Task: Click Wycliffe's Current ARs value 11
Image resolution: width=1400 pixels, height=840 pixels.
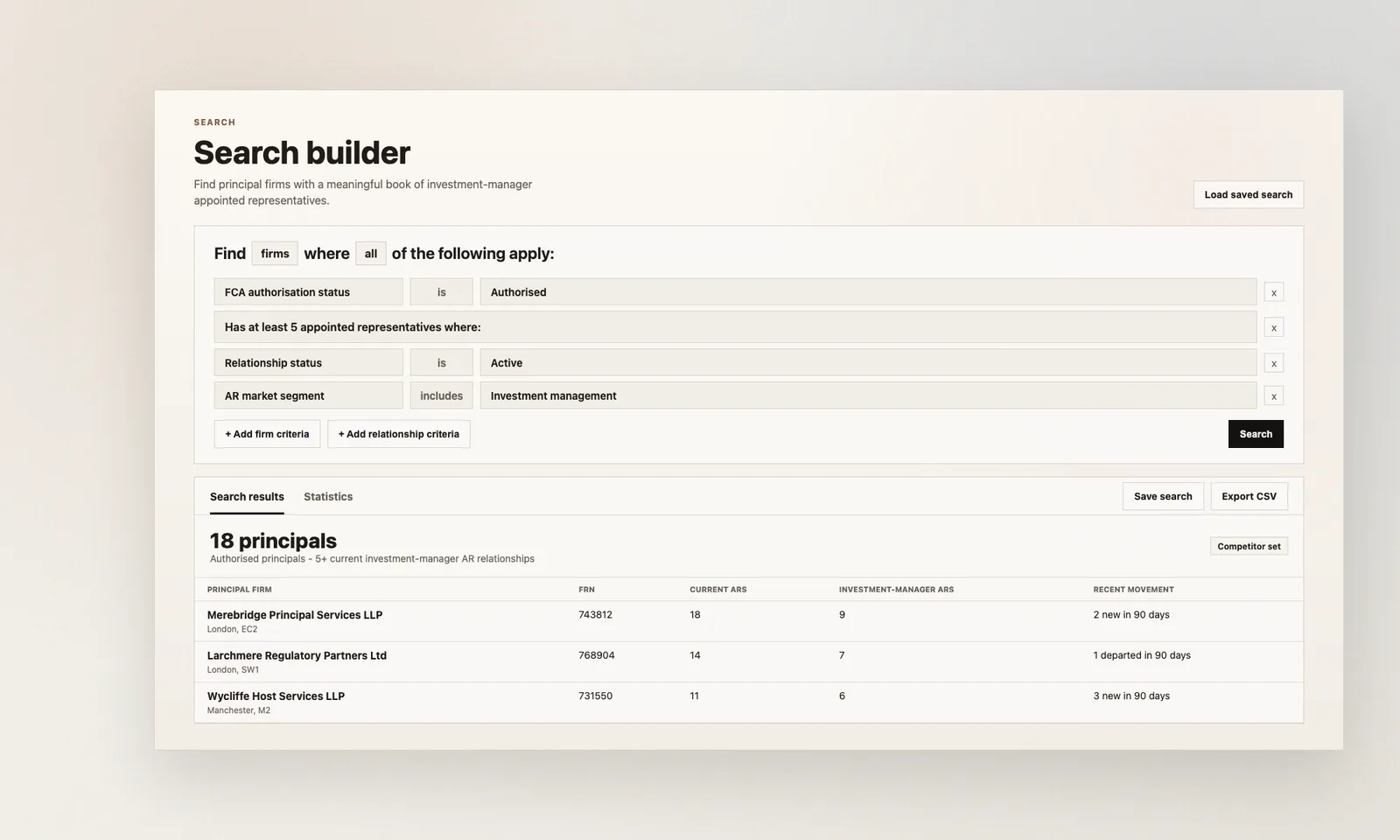Action: [694, 696]
